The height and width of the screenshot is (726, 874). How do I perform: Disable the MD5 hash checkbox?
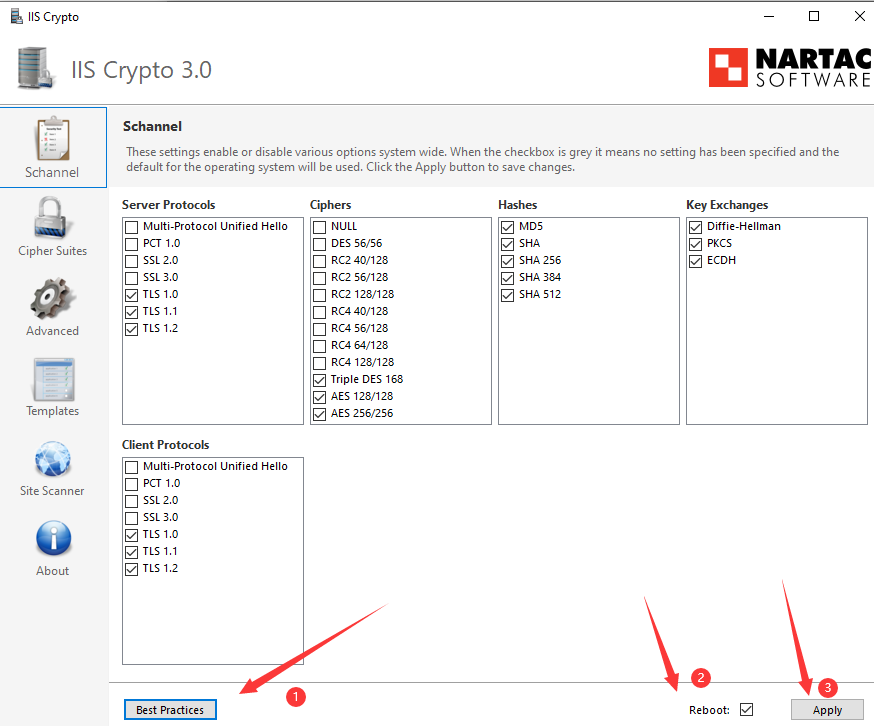coord(507,227)
